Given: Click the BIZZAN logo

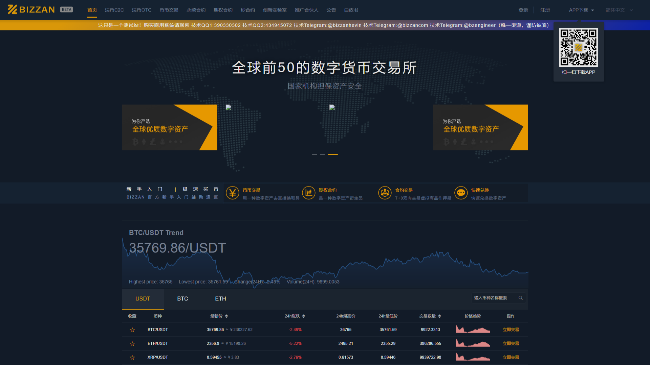Looking at the screenshot, I should point(31,10).
